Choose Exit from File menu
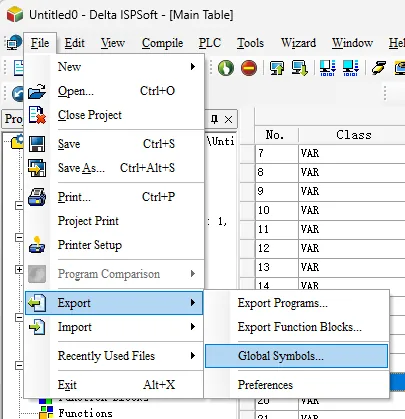 114,385
